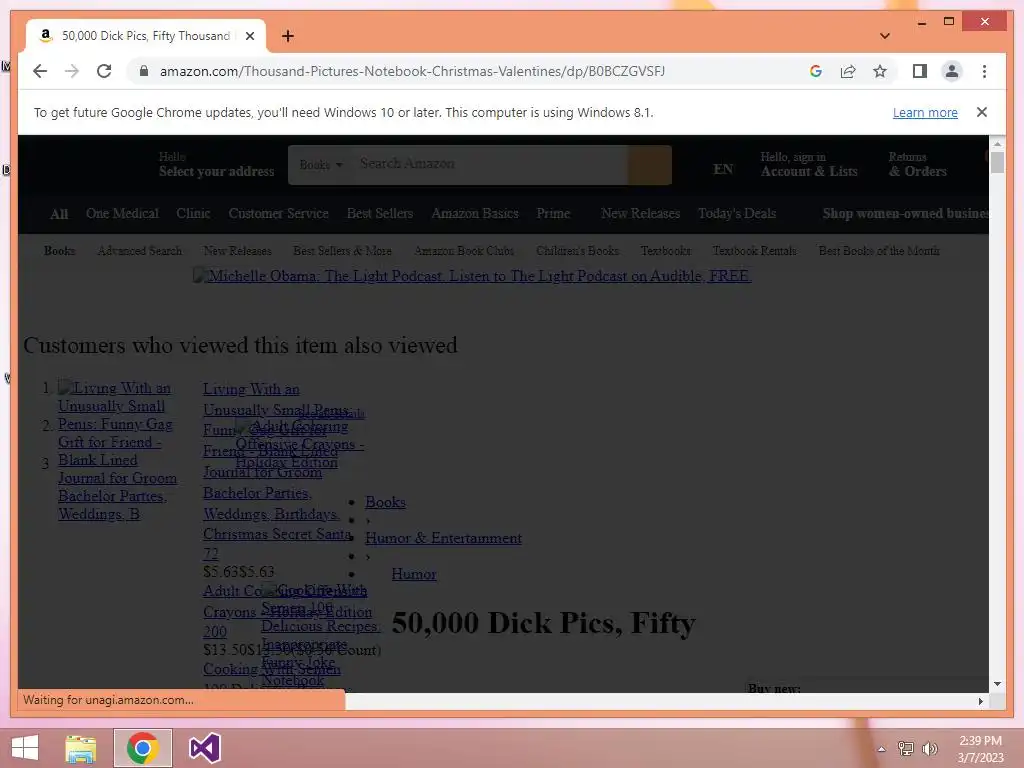Open Textbooks subnav link
This screenshot has width=1024, height=768.
(x=665, y=251)
